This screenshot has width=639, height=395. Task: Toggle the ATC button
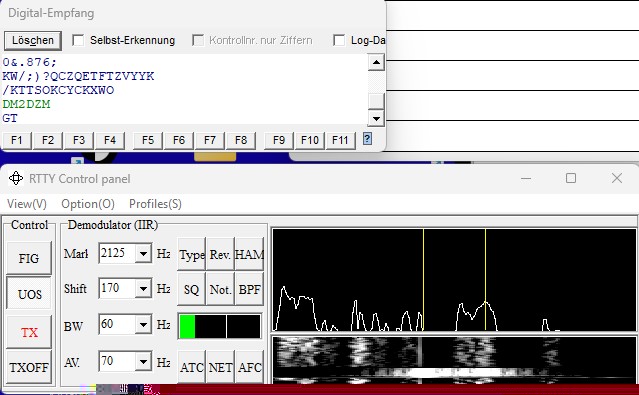coord(192,367)
